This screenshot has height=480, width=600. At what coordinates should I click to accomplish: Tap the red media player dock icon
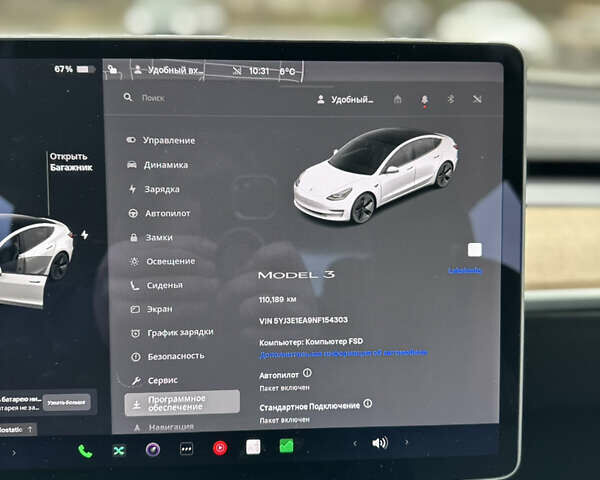(219, 448)
